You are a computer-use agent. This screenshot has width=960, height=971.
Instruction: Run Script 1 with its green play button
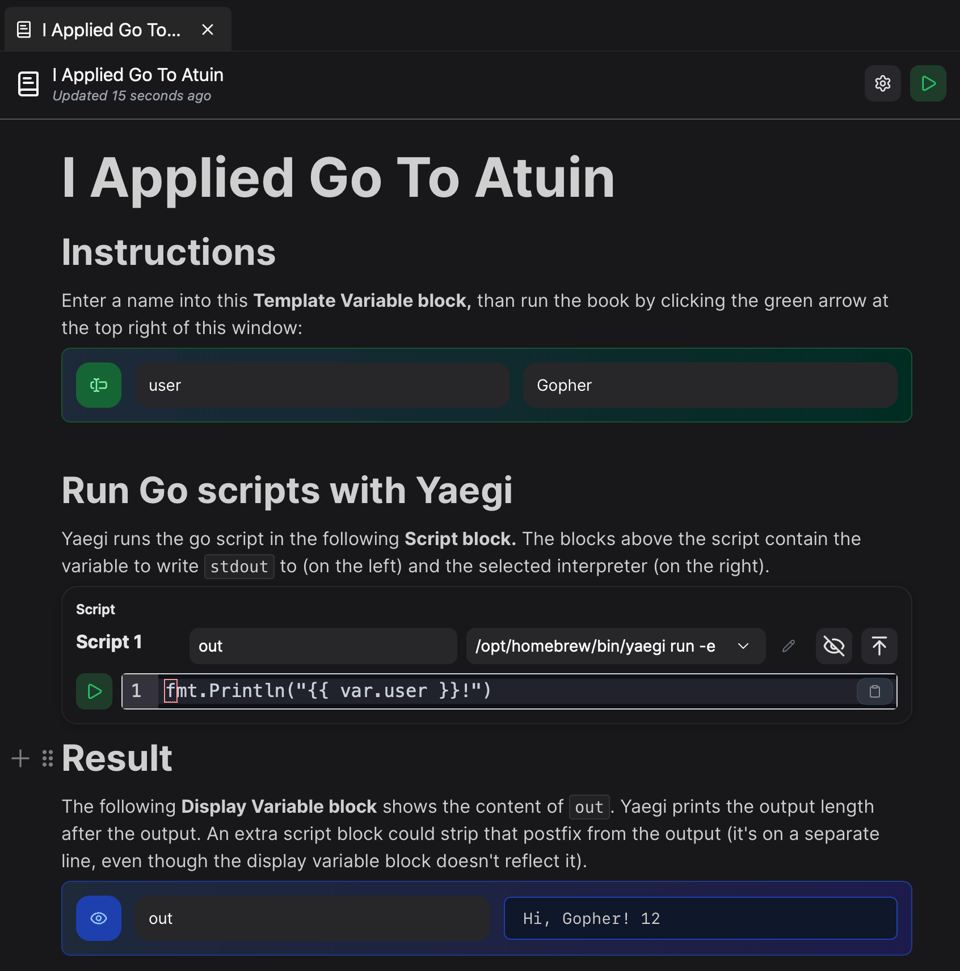[93, 691]
